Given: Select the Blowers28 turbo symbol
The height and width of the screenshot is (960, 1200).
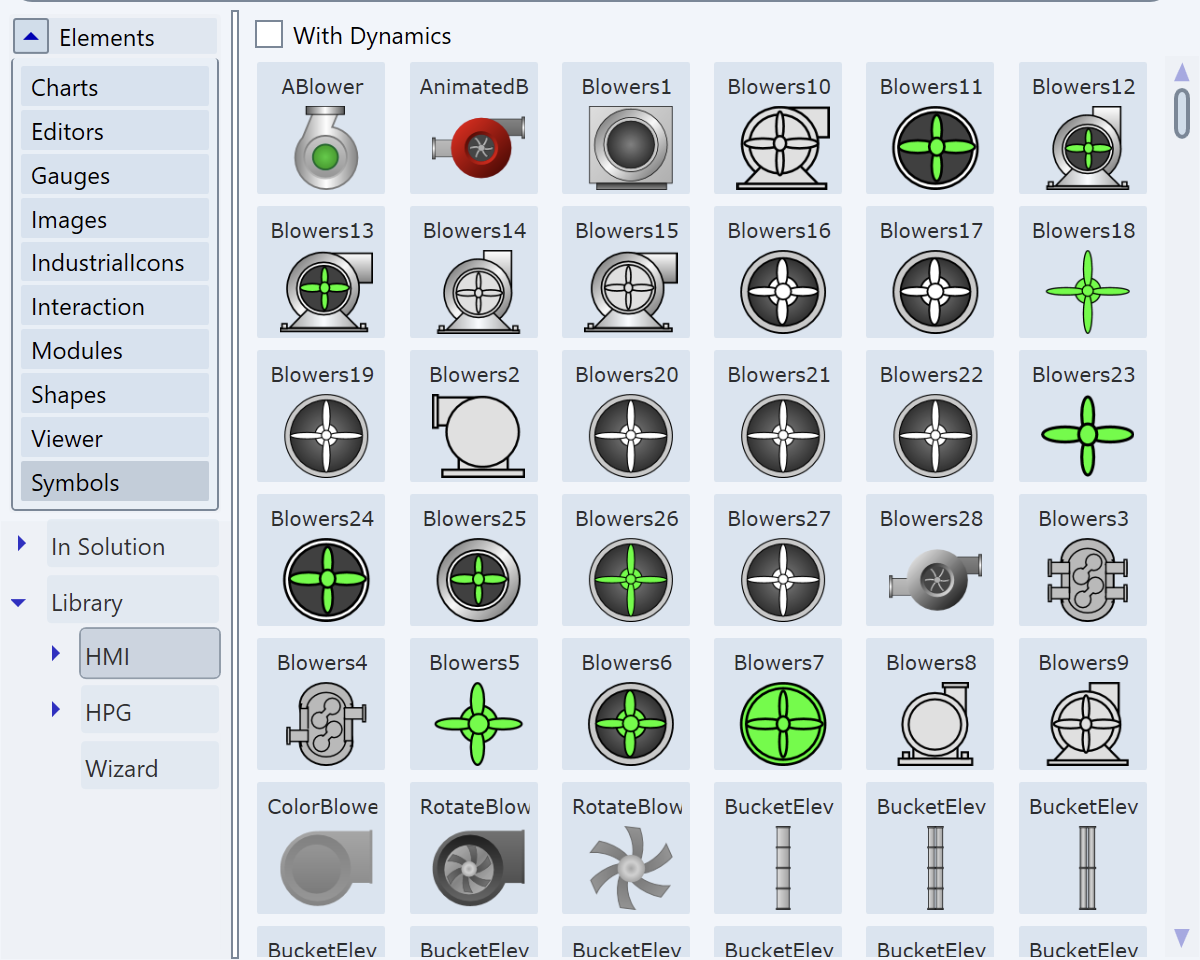Looking at the screenshot, I should [930, 560].
